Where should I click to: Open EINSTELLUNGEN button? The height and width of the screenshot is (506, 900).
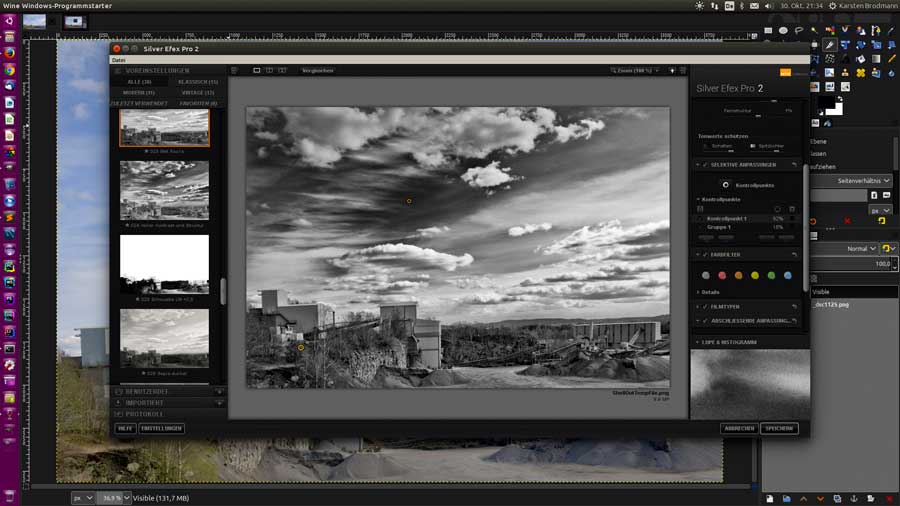(x=161, y=428)
